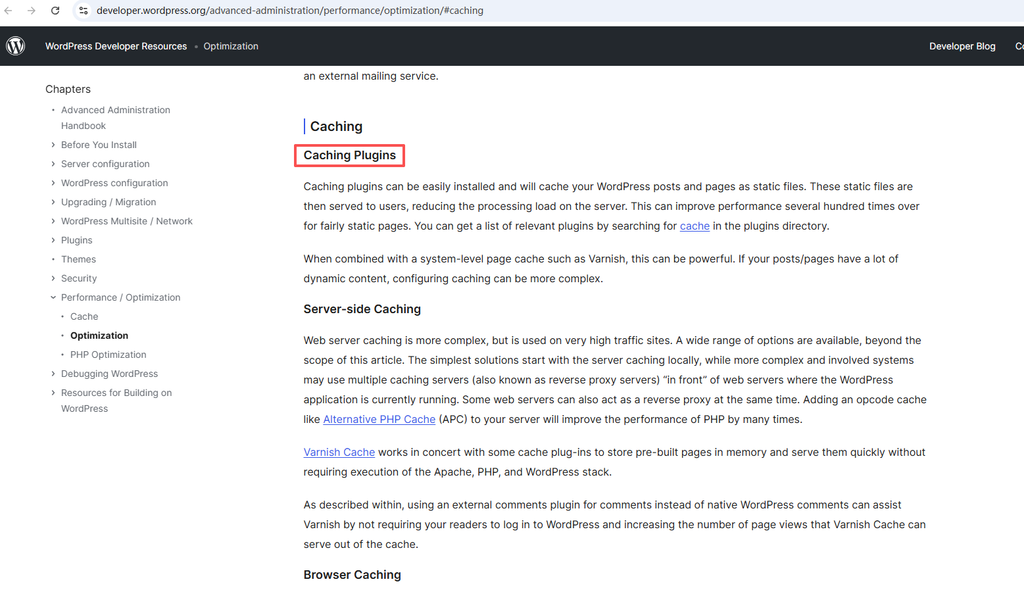Click the Server-side Caching heading
The image size is (1024, 596).
362,309
